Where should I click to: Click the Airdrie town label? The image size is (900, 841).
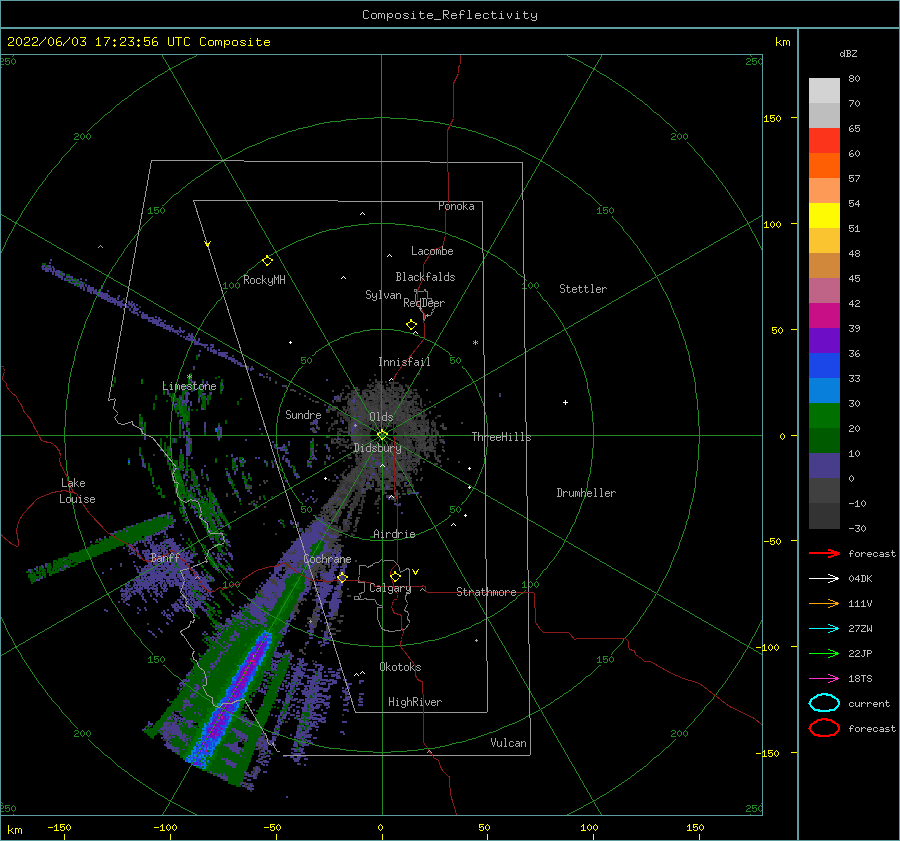(x=394, y=534)
